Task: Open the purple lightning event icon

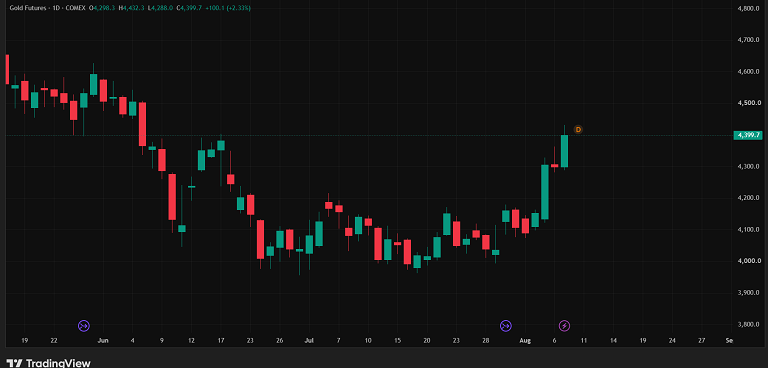Action: [565, 325]
